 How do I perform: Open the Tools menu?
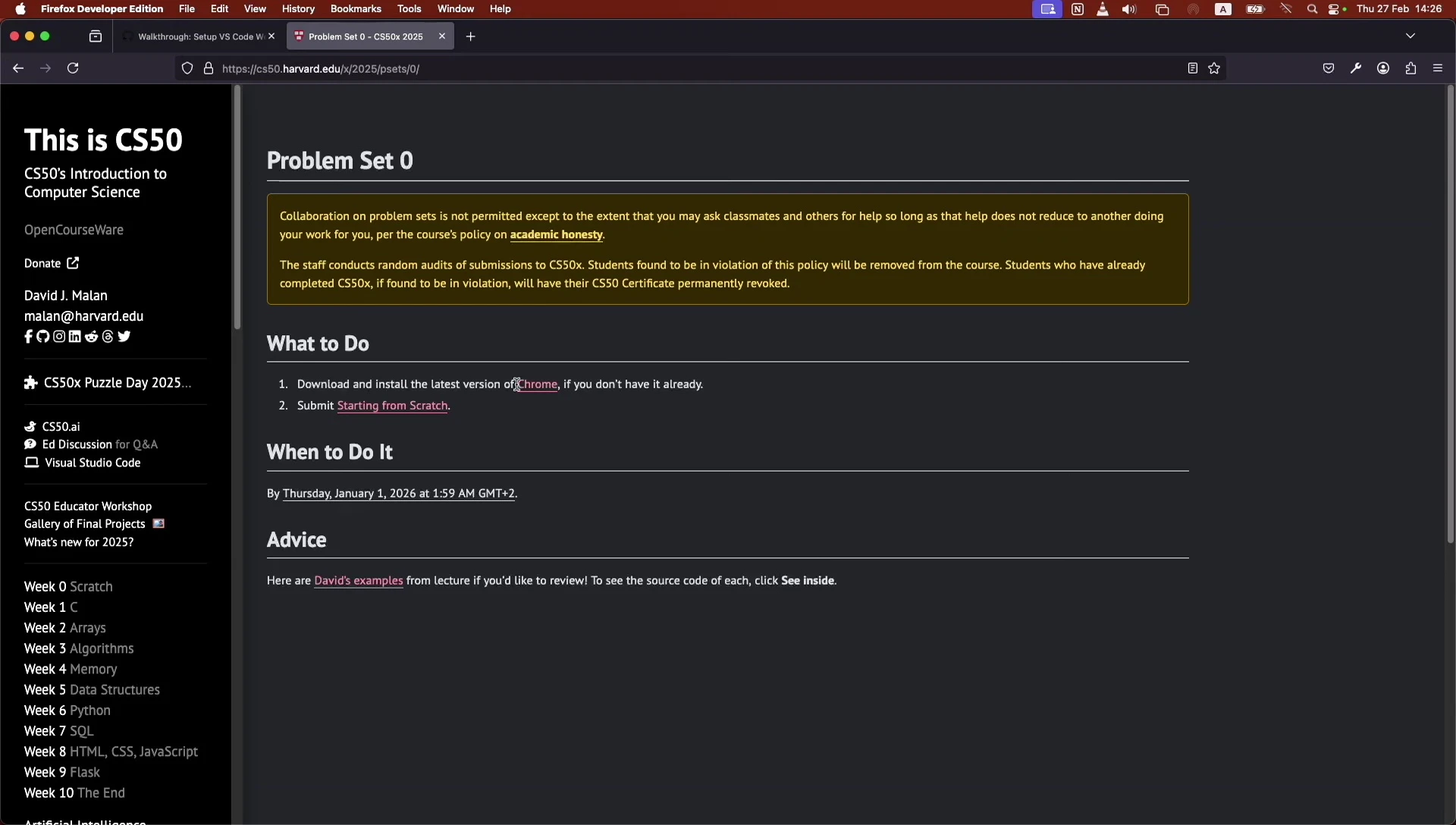[x=409, y=9]
